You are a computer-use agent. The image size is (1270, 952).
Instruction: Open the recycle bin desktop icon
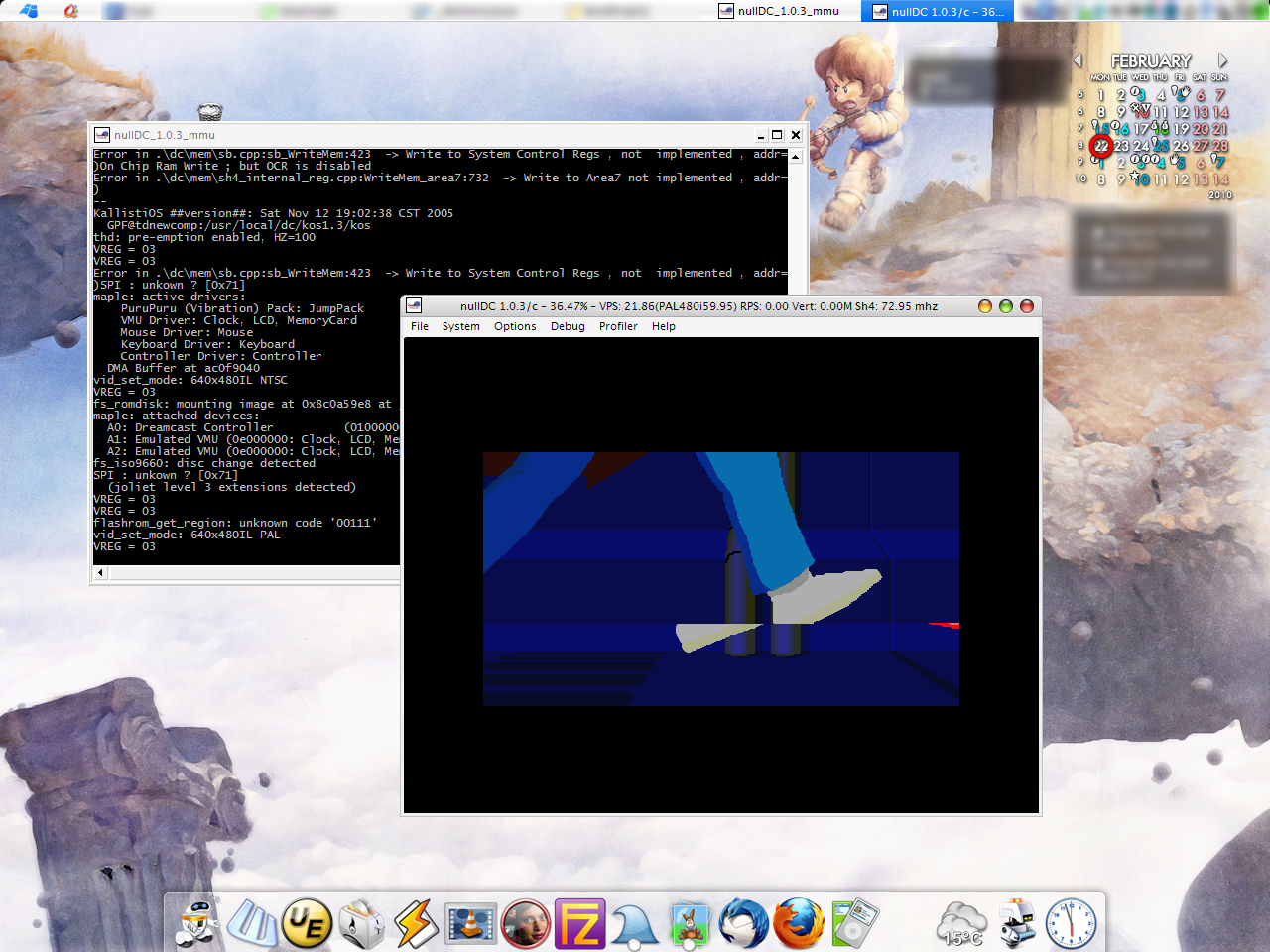point(209,112)
